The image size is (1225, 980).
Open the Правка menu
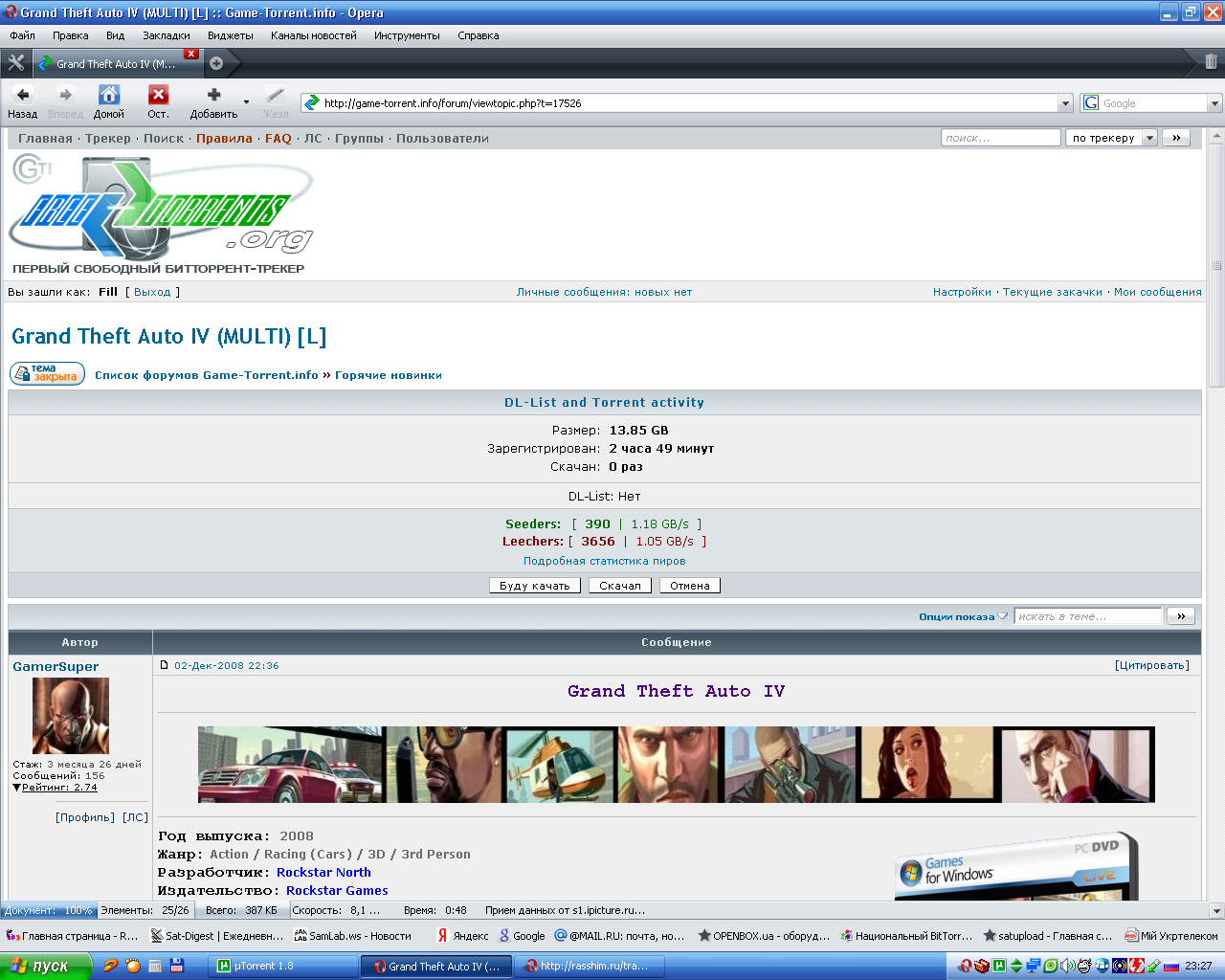[x=71, y=35]
